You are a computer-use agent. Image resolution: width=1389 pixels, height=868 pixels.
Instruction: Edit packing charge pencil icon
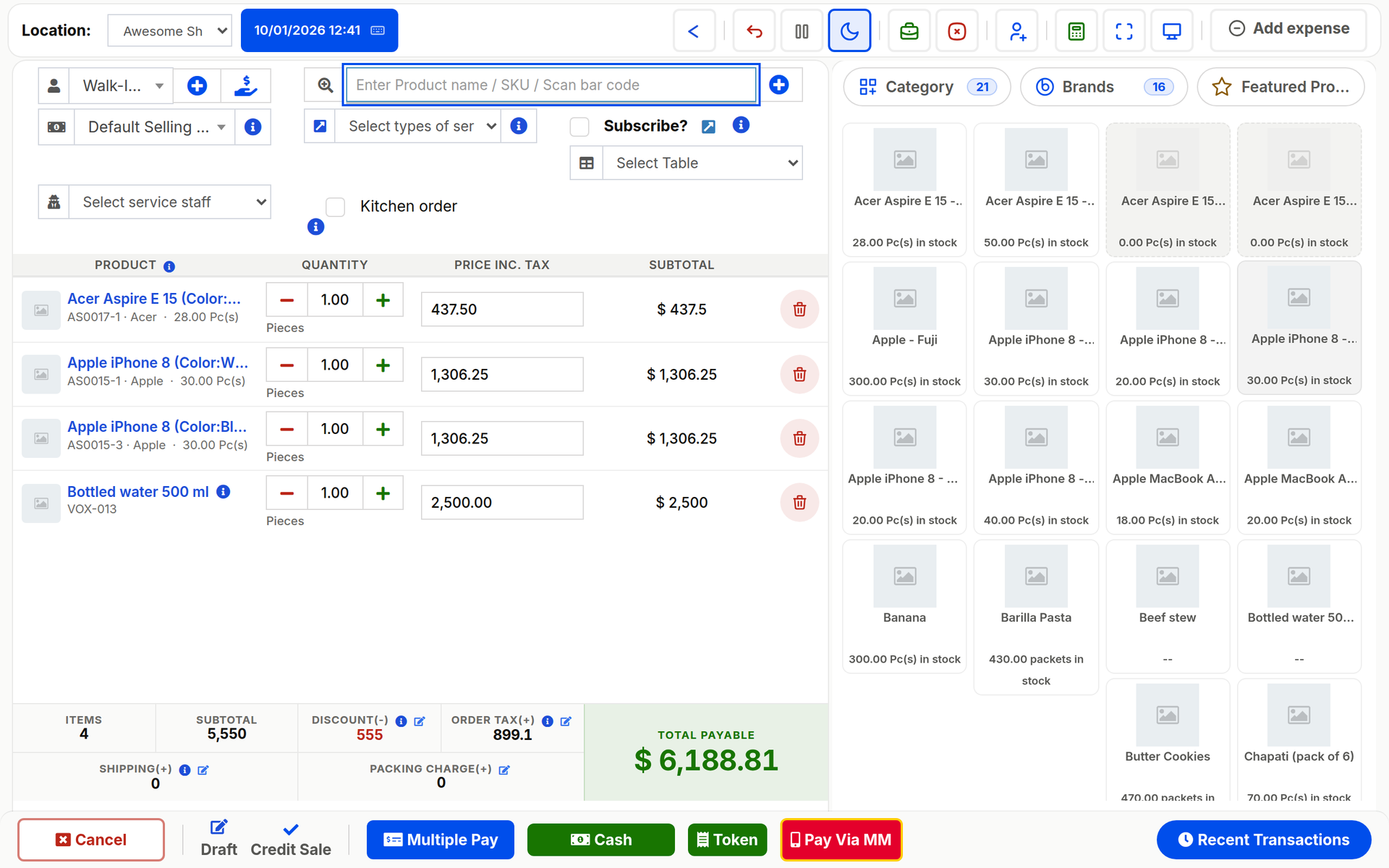504,770
